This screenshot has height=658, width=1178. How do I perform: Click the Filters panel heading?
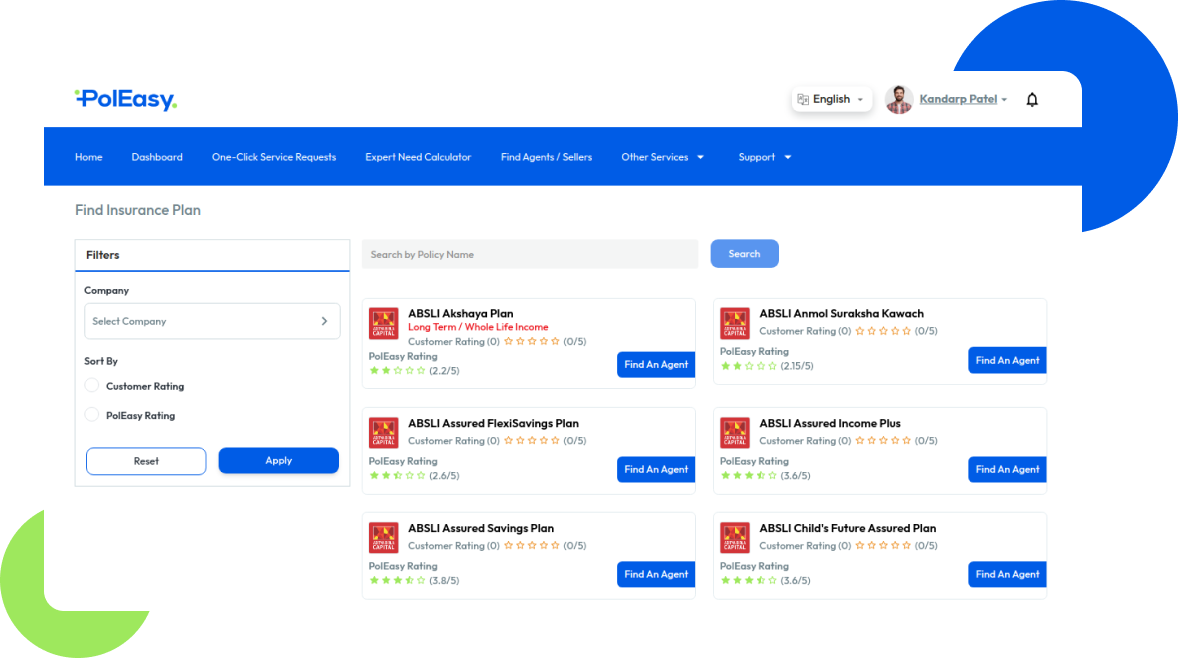click(103, 255)
